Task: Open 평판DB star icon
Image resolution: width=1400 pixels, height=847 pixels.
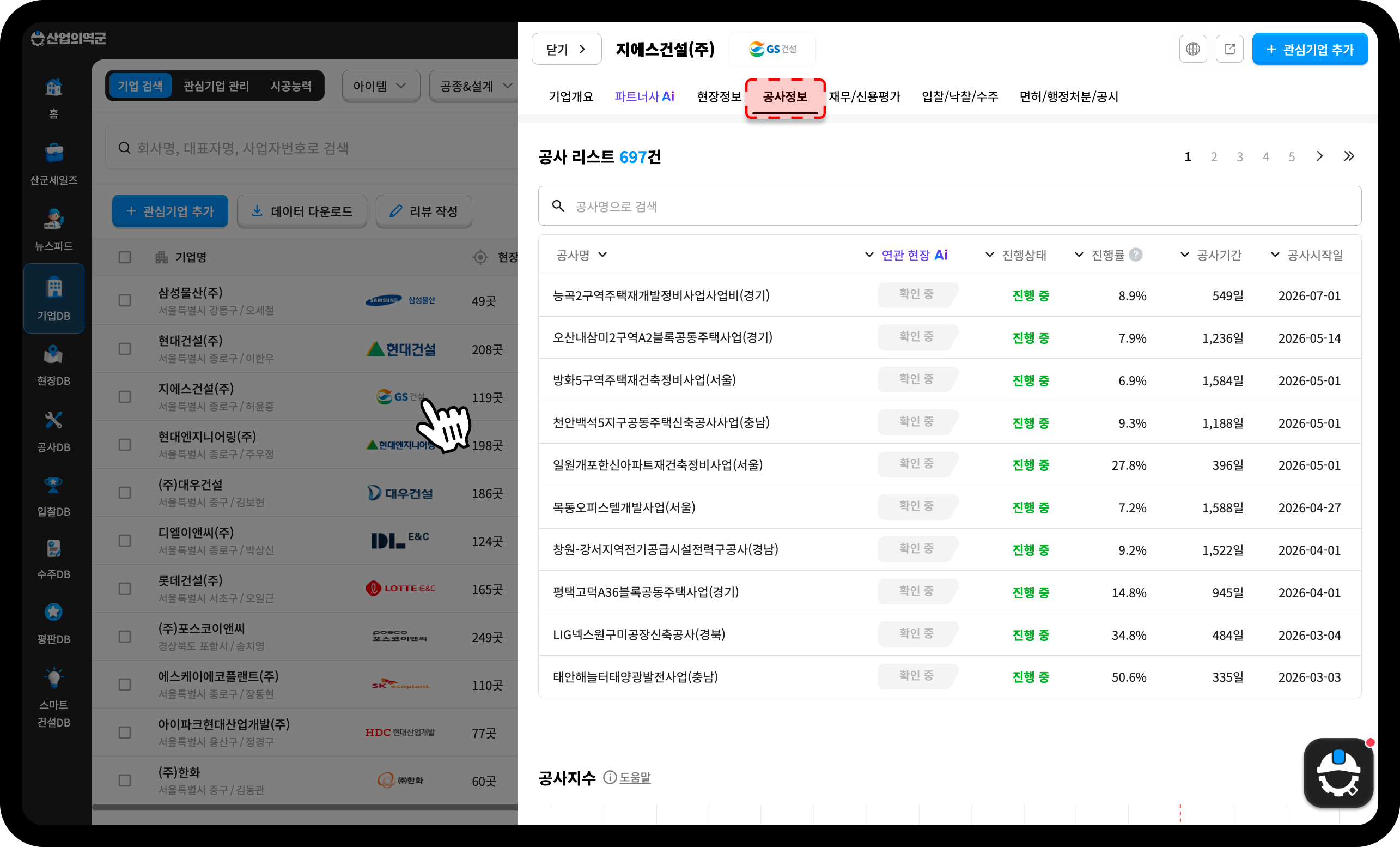Action: pos(53,612)
